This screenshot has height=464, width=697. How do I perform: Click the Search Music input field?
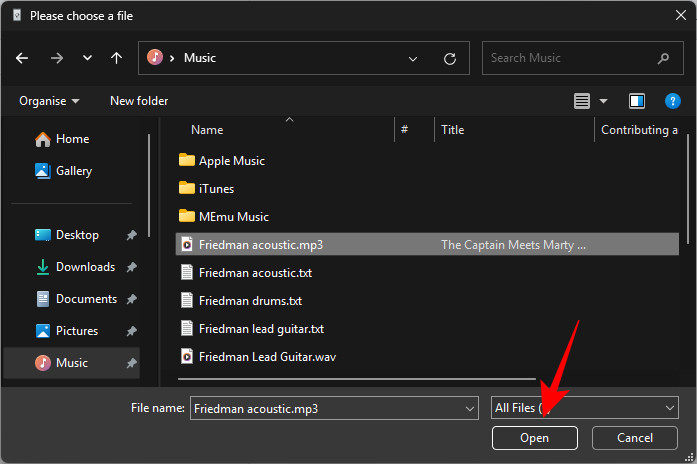coord(570,58)
